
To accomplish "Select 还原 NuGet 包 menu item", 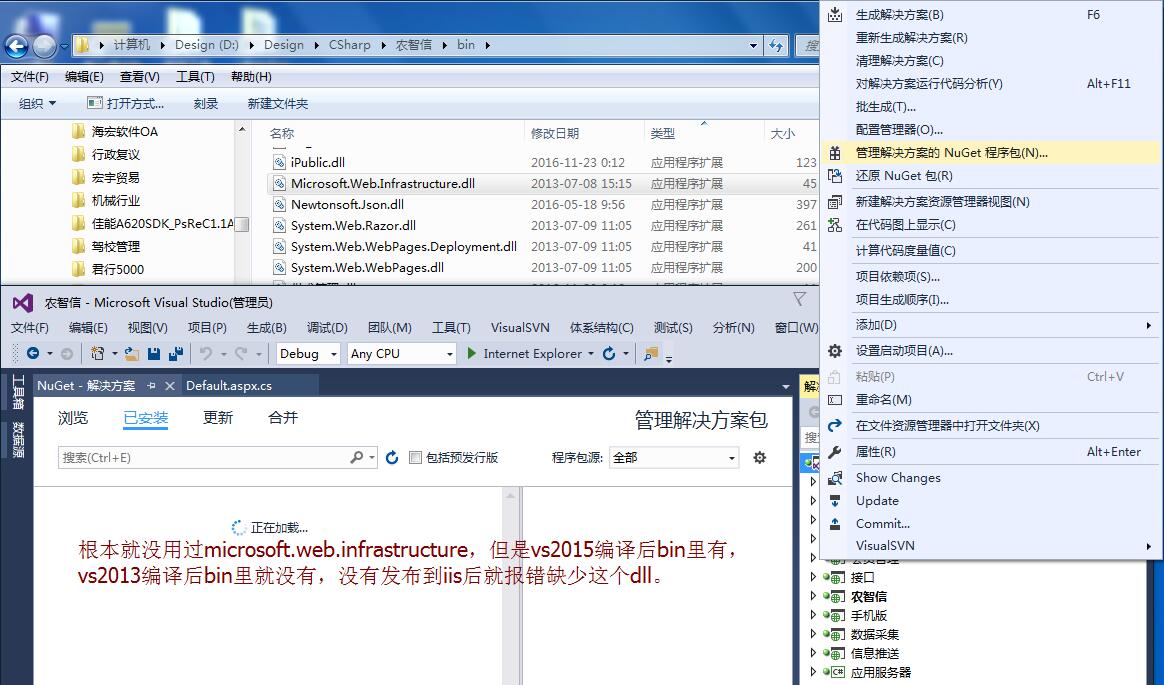I will (990, 176).
